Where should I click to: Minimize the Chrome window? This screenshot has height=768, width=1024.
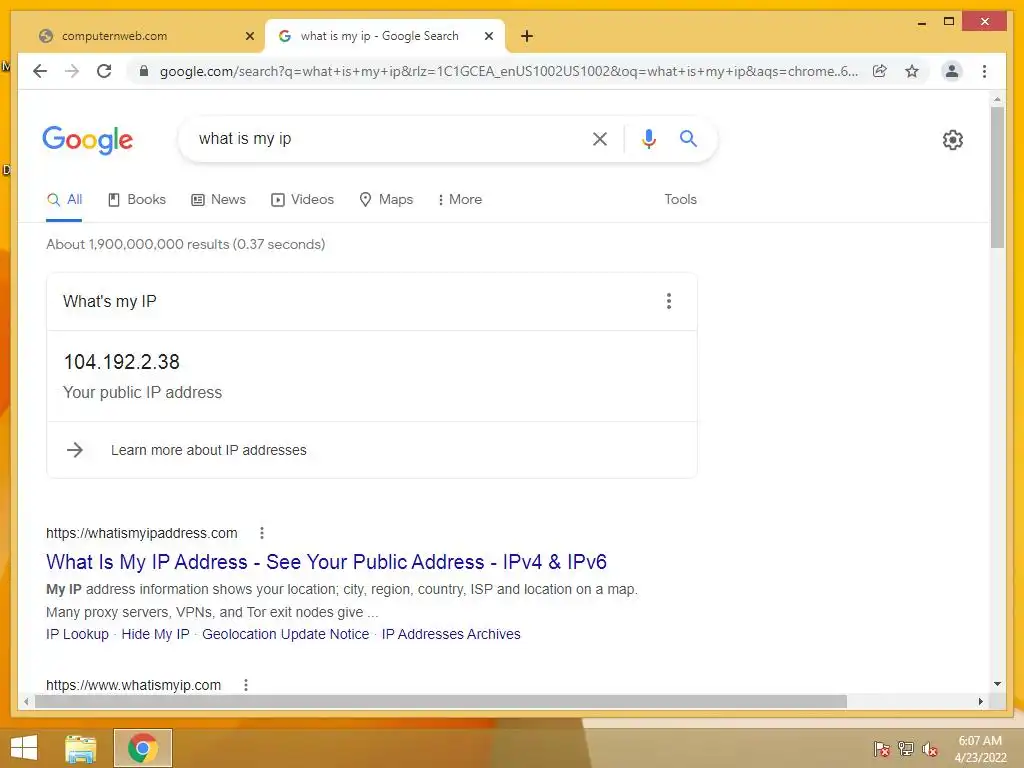(x=921, y=23)
